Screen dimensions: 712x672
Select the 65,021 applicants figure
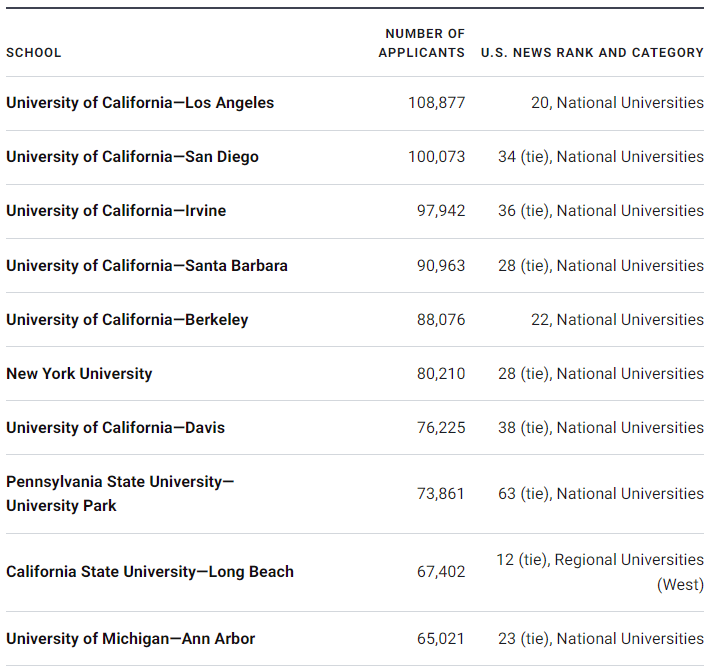click(440, 639)
